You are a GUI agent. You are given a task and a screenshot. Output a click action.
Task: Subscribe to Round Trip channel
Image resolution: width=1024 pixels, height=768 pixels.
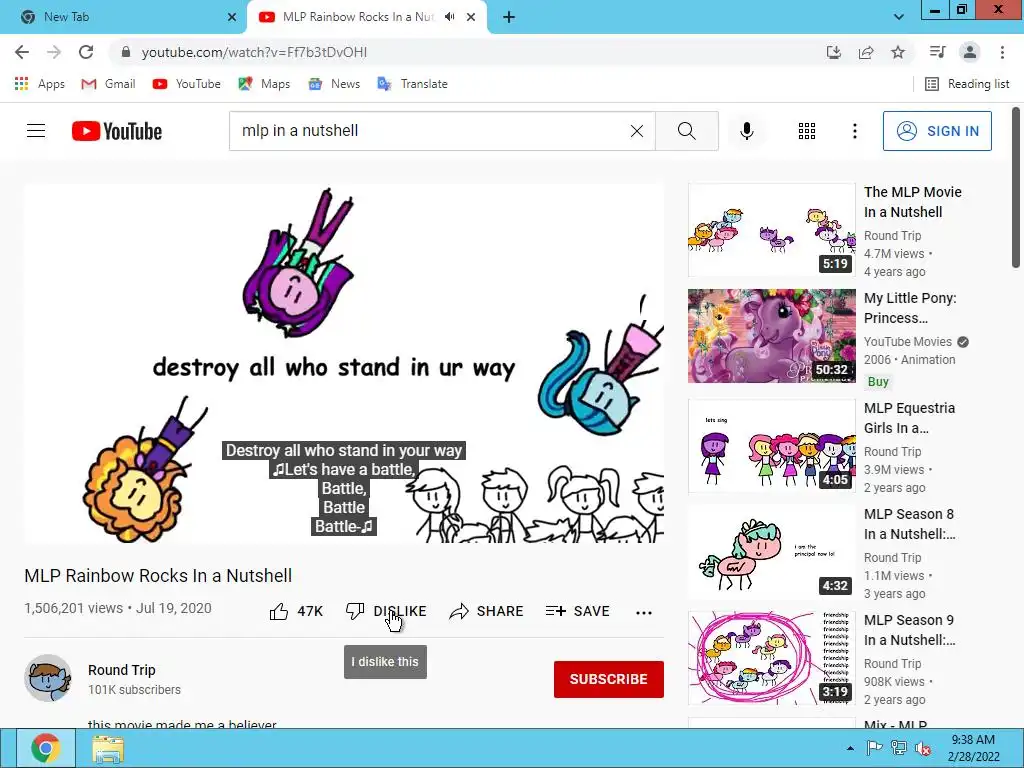coord(609,679)
